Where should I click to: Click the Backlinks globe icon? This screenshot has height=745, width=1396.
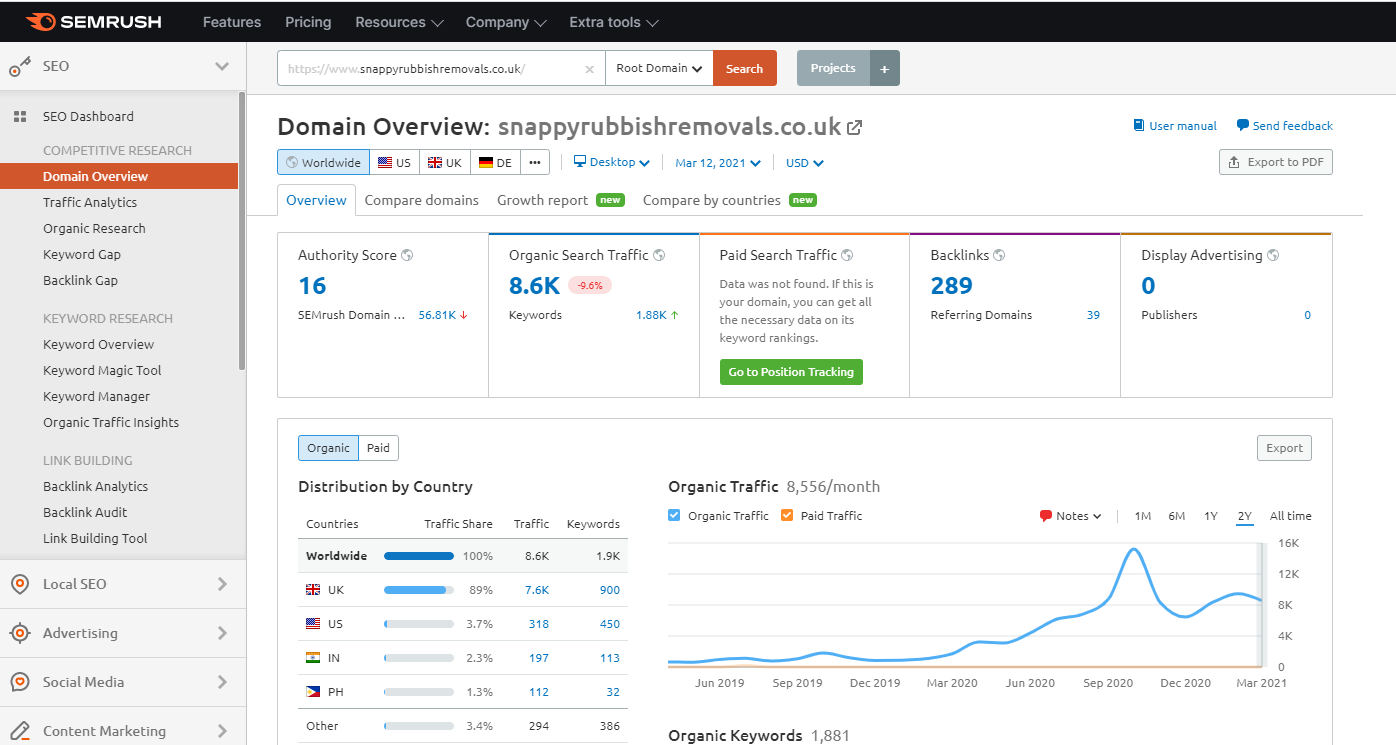click(x=999, y=255)
